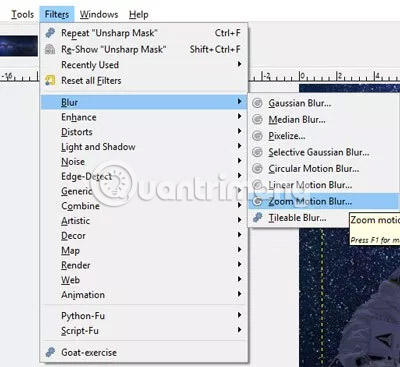The height and width of the screenshot is (367, 400).
Task: Click the Linear Motion Blur icon
Action: (257, 185)
